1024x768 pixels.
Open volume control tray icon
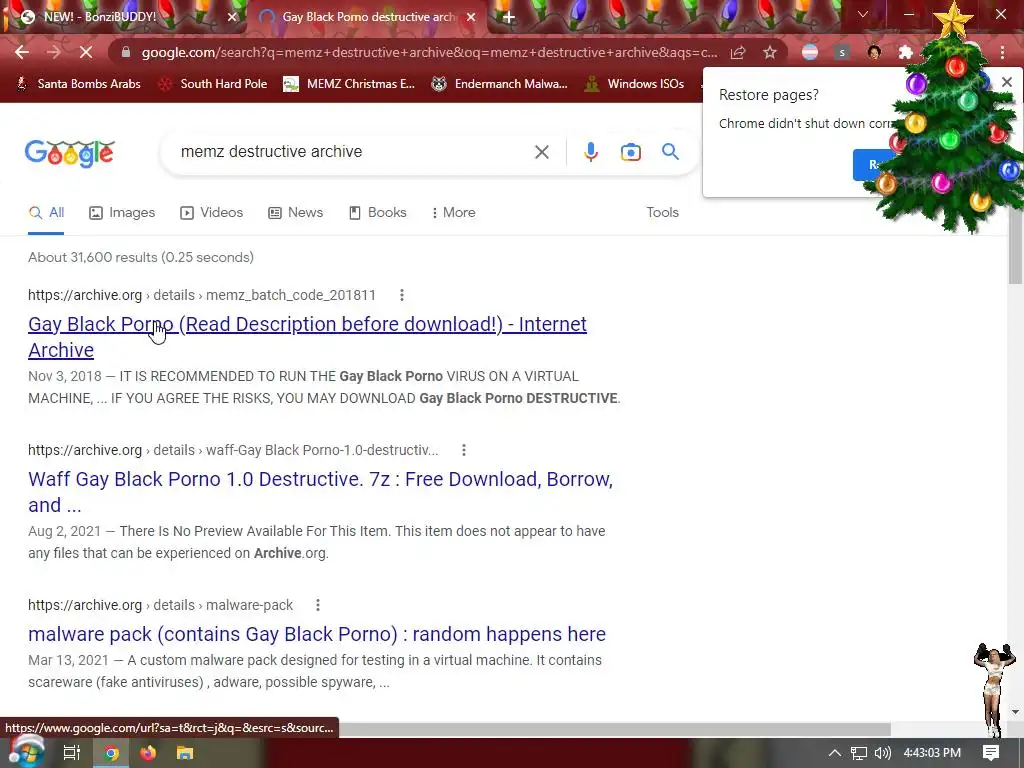[882, 753]
